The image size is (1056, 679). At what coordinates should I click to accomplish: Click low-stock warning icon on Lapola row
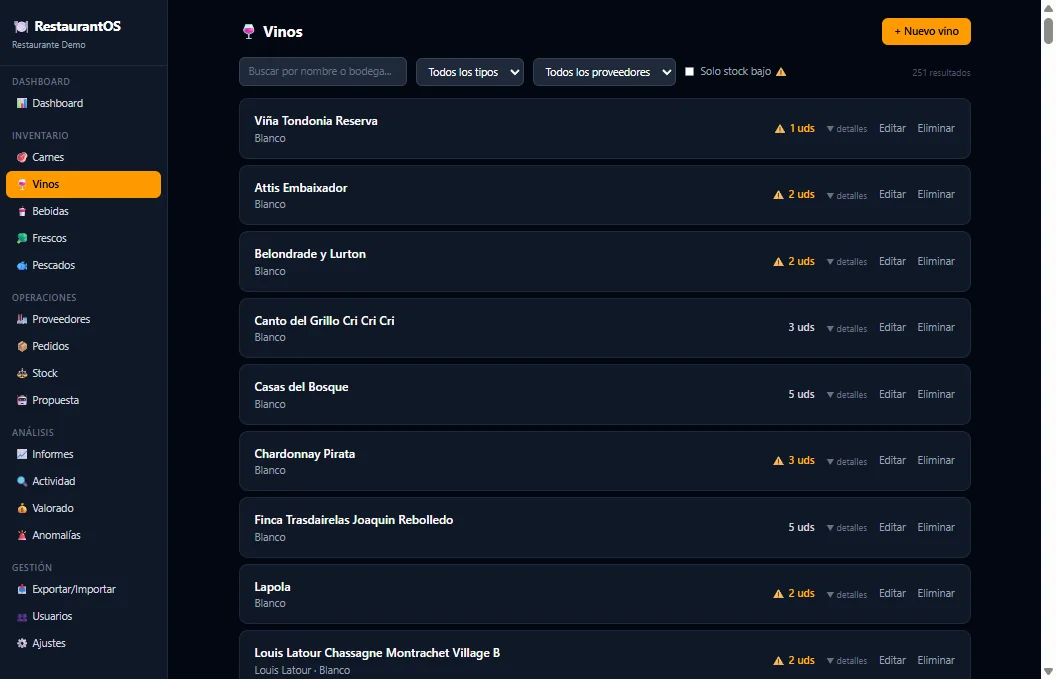click(779, 593)
